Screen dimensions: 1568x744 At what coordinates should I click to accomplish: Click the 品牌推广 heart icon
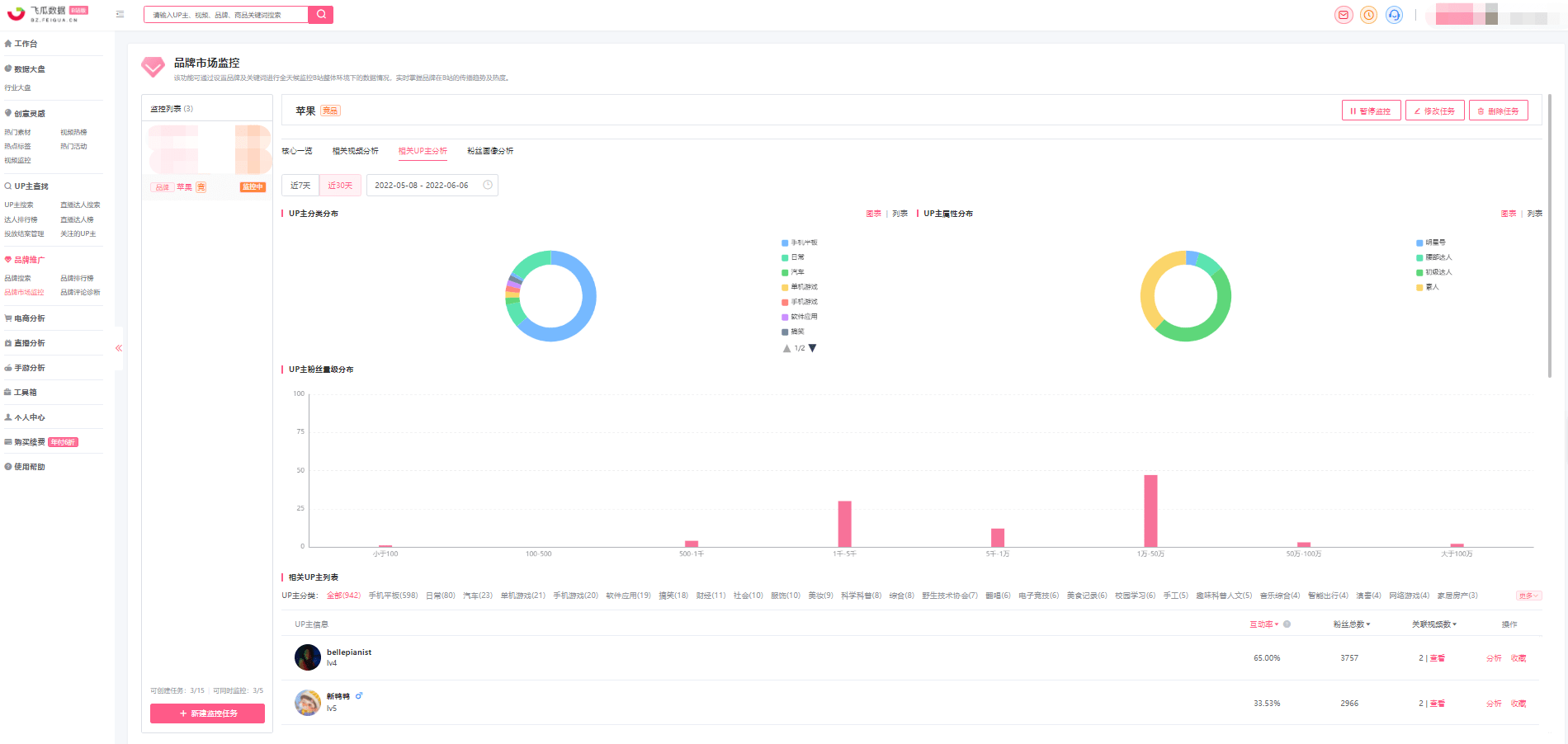click(x=8, y=259)
